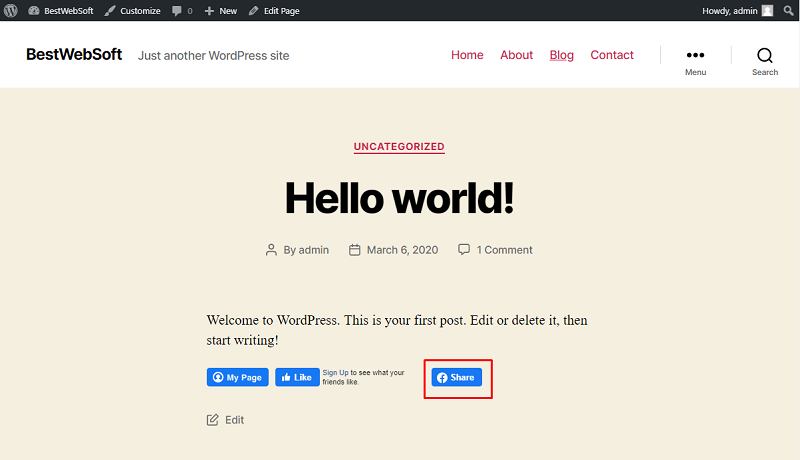Open the March 6, 2020 date link
The height and width of the screenshot is (460, 800).
(403, 250)
